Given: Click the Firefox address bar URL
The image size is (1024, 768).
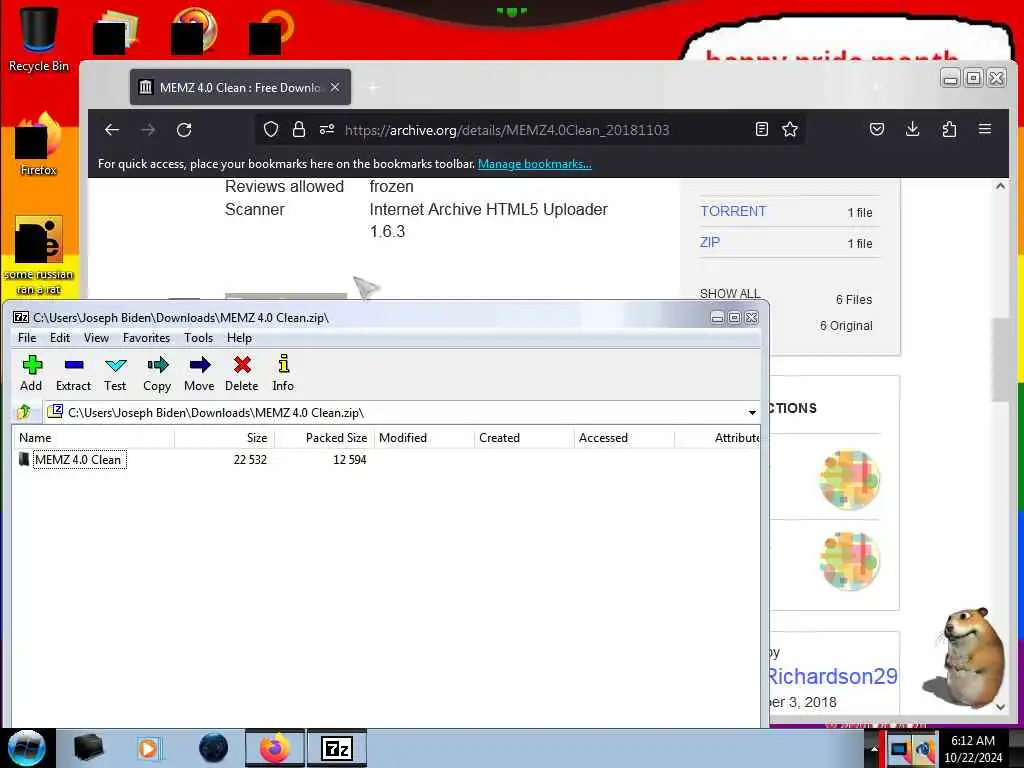Looking at the screenshot, I should point(507,130).
